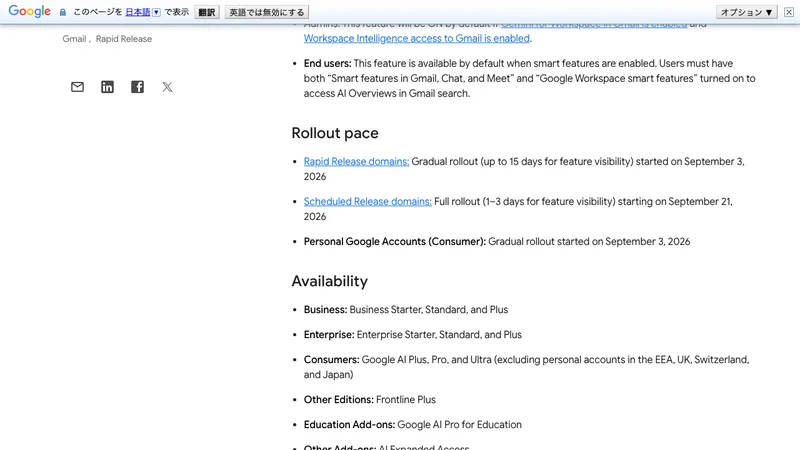Open Workspace Intelligence access to Gmail link

416,38
